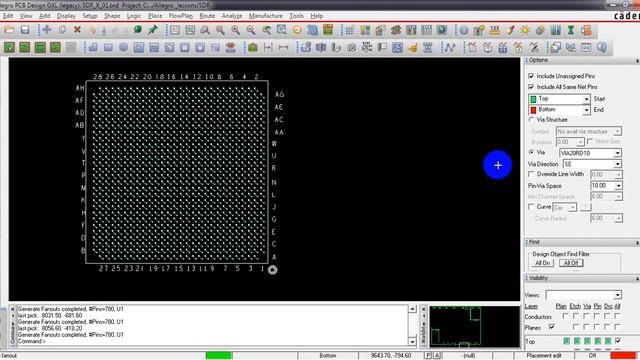Click the All Off find filter button
Viewport: 640px width, 360px height.
click(571, 263)
